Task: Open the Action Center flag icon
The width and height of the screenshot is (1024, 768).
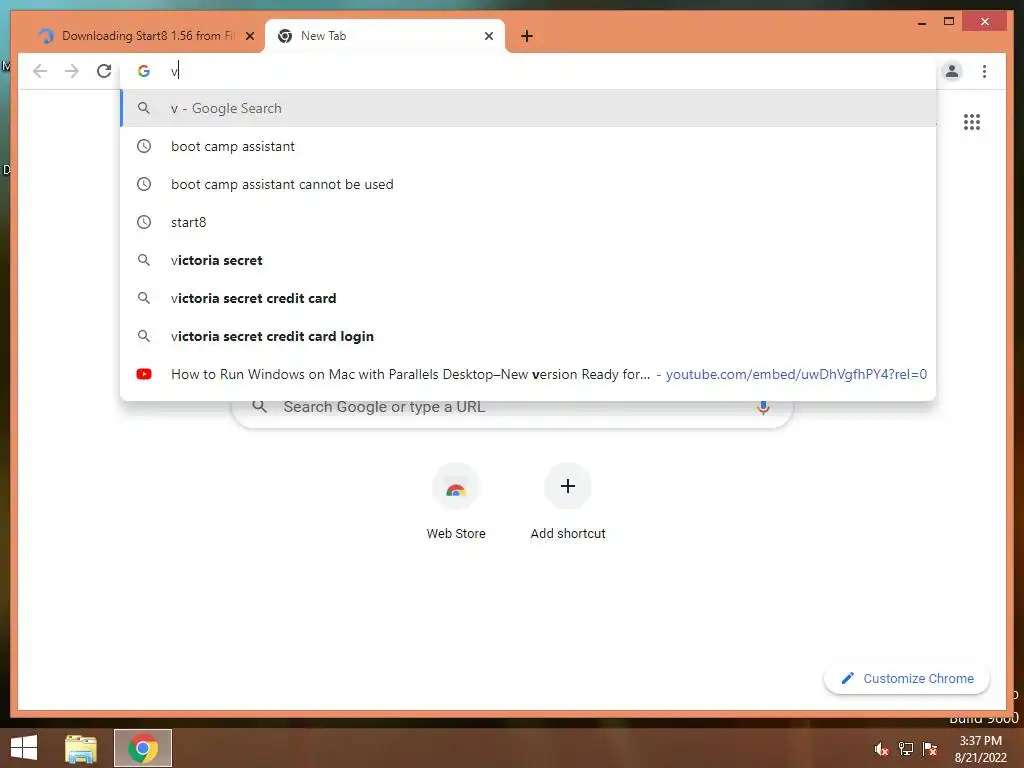Action: (x=929, y=749)
